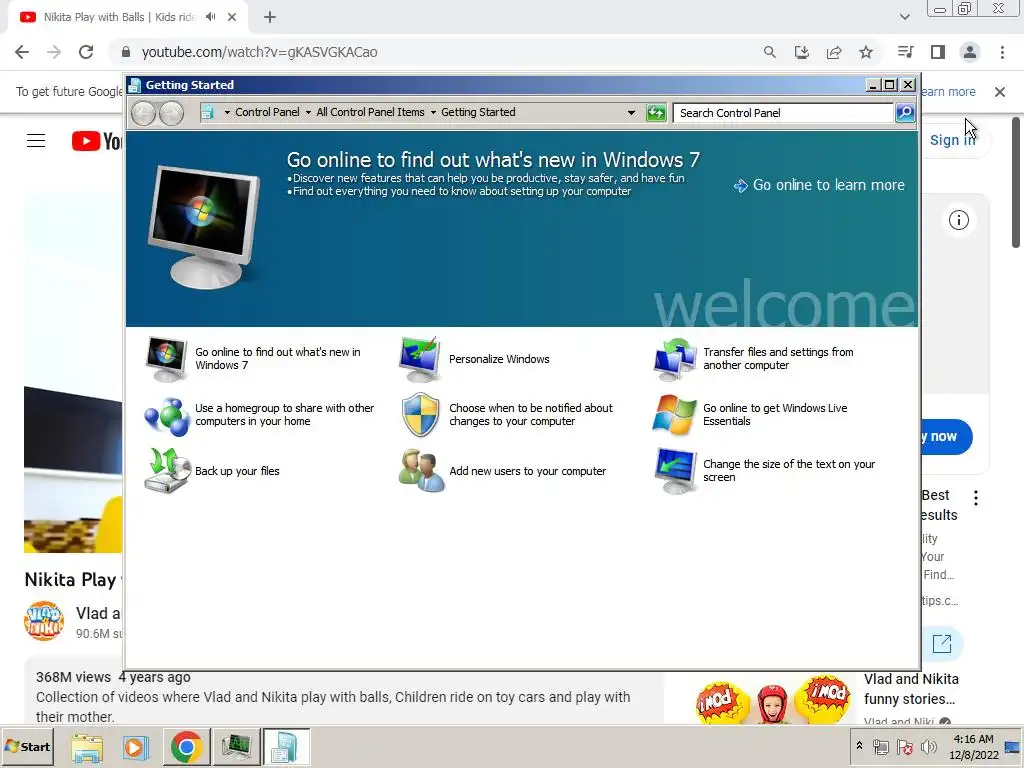Click Control Panel search magnifier button
Viewport: 1024px width, 768px height.
coord(904,112)
